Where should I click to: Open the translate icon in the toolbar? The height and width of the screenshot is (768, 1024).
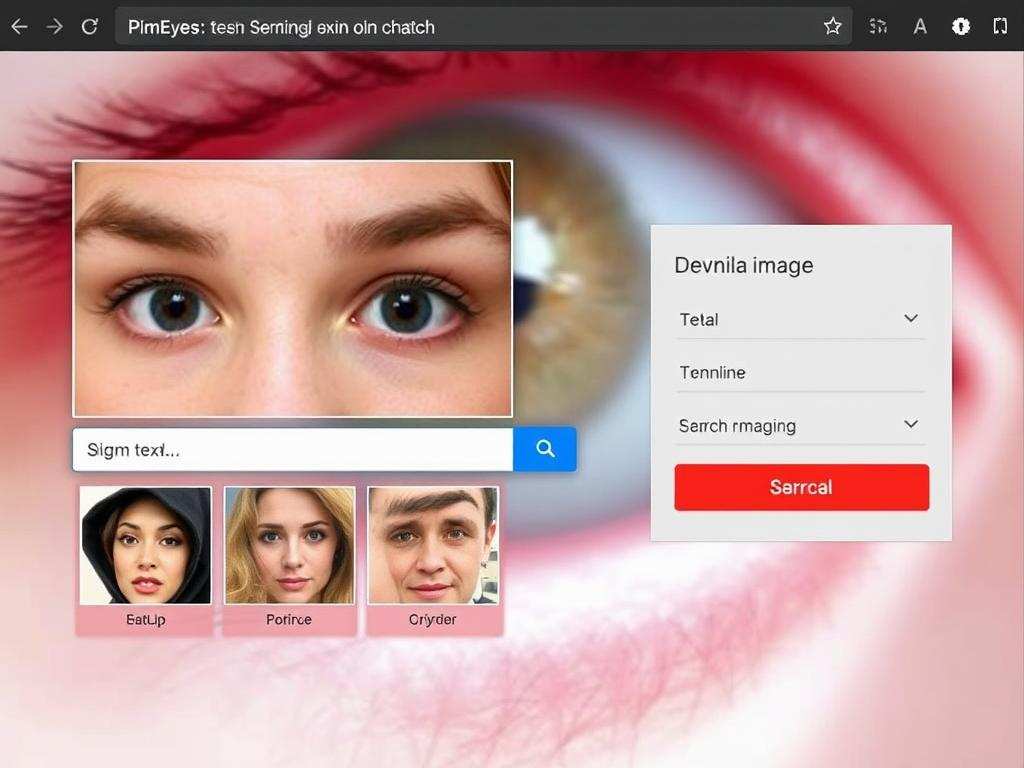[878, 27]
